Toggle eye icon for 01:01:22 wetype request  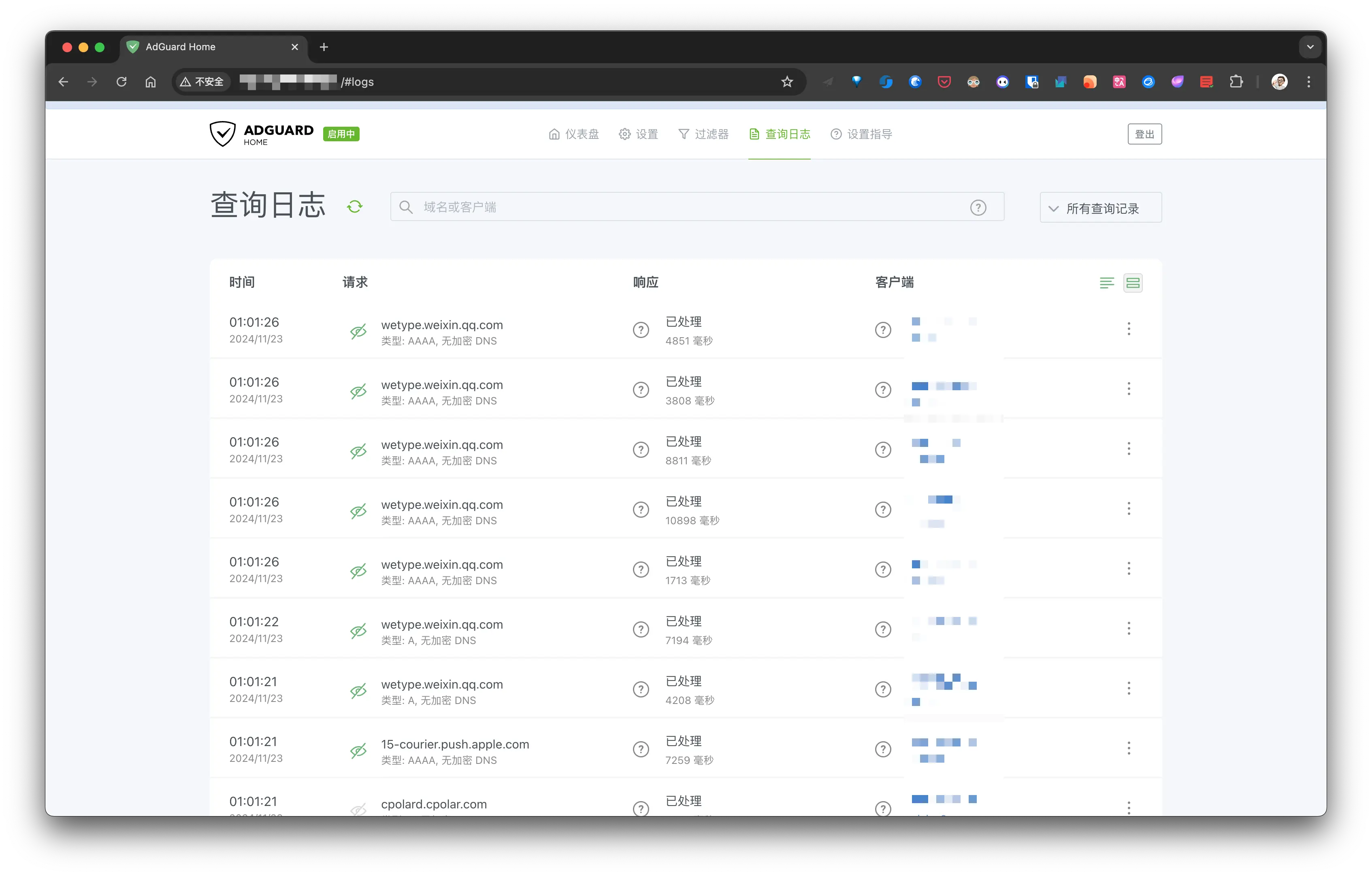pyautogui.click(x=358, y=631)
